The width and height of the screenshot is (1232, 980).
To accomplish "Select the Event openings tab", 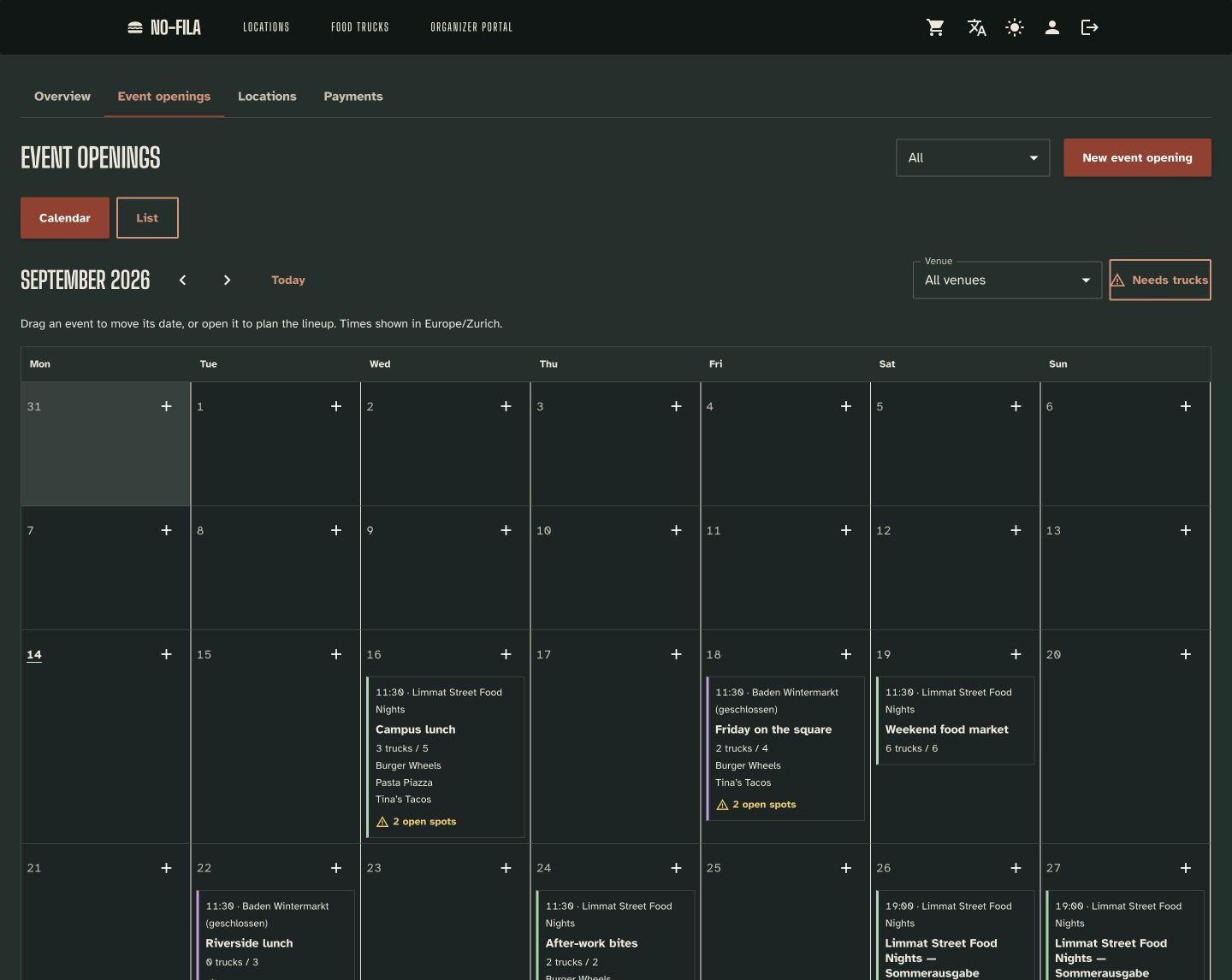I will pos(164,97).
